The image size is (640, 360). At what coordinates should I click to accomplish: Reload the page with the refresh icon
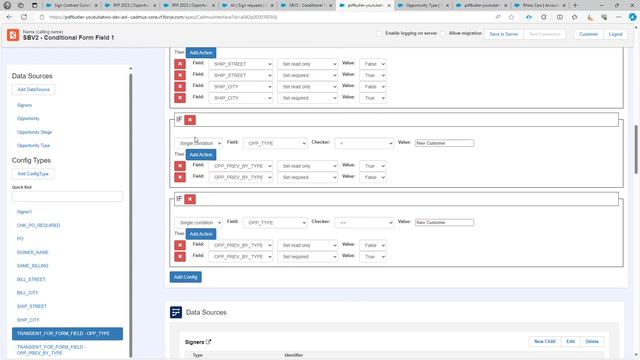tap(24, 17)
